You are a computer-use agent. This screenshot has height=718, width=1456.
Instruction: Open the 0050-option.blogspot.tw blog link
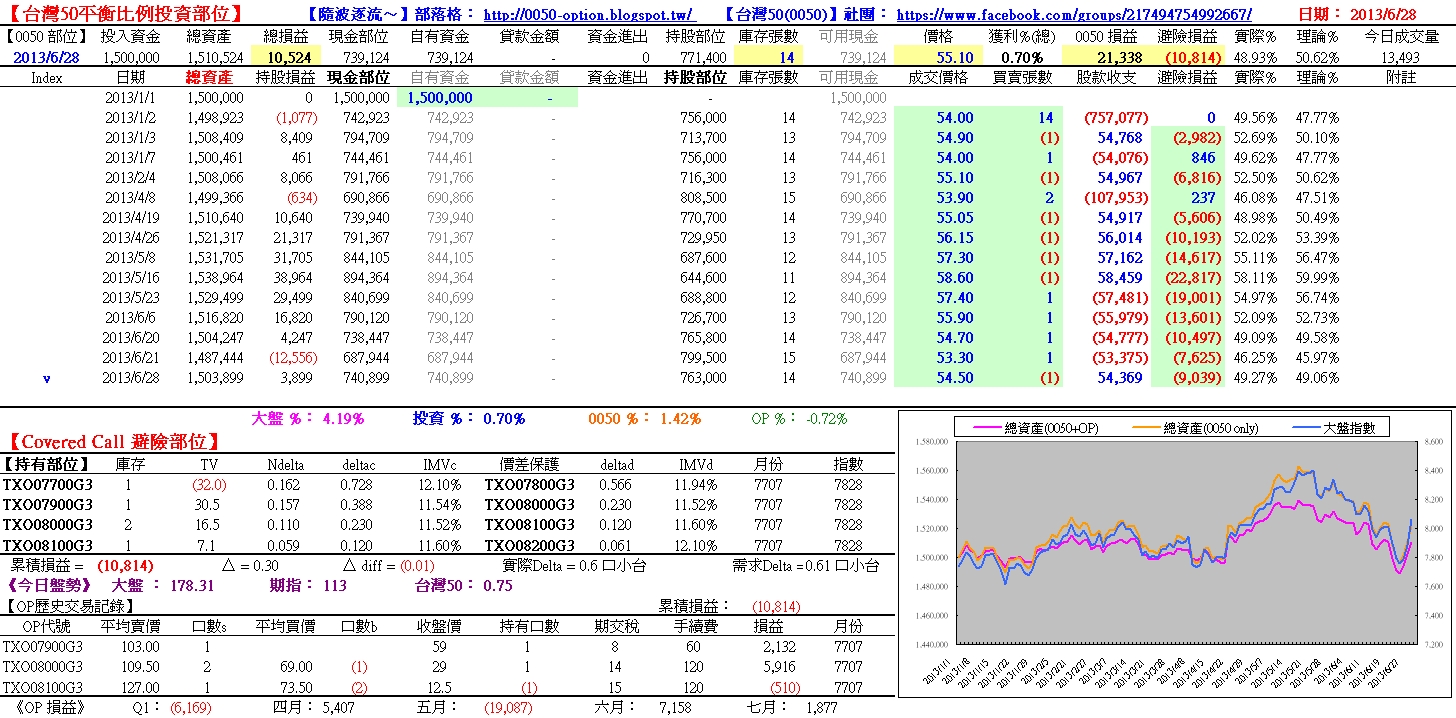[x=589, y=15]
